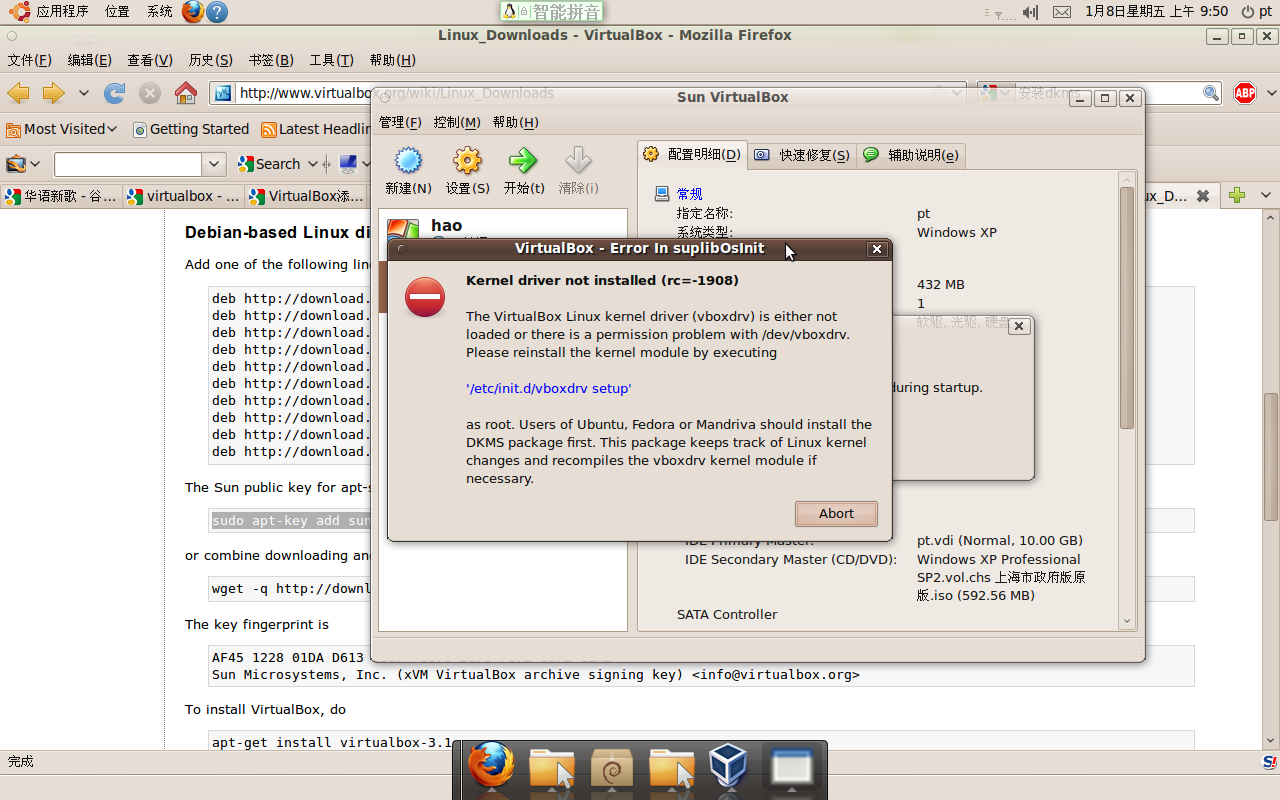Click the Google toolbar monitor icon
Screen dimensions: 1280x800
(x=348, y=164)
